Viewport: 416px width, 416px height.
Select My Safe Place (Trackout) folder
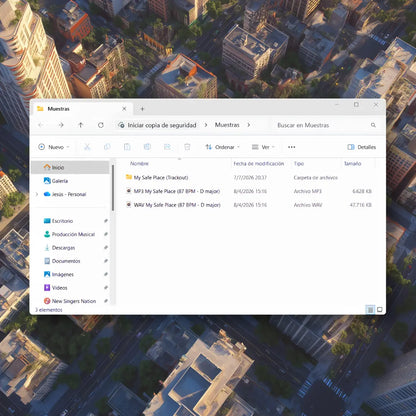coord(248,178)
